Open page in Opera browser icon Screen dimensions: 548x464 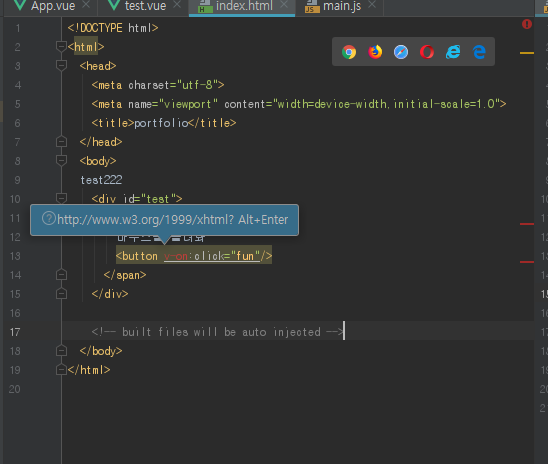click(x=427, y=52)
